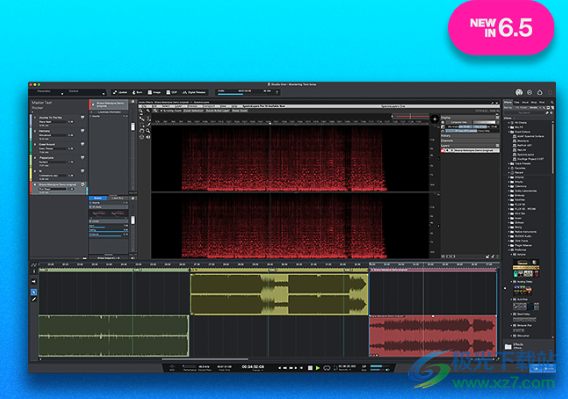Enable the Scrubby Zoom checkbox
The width and height of the screenshot is (568, 399).
[x=161, y=111]
